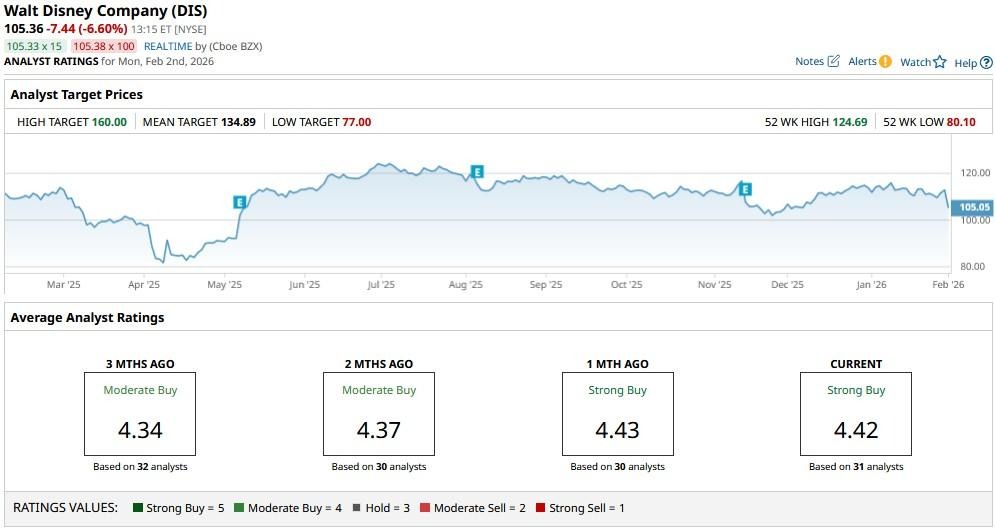This screenshot has height=529, width=995.
Task: Click the Watch link
Action: pyautogui.click(x=915, y=63)
